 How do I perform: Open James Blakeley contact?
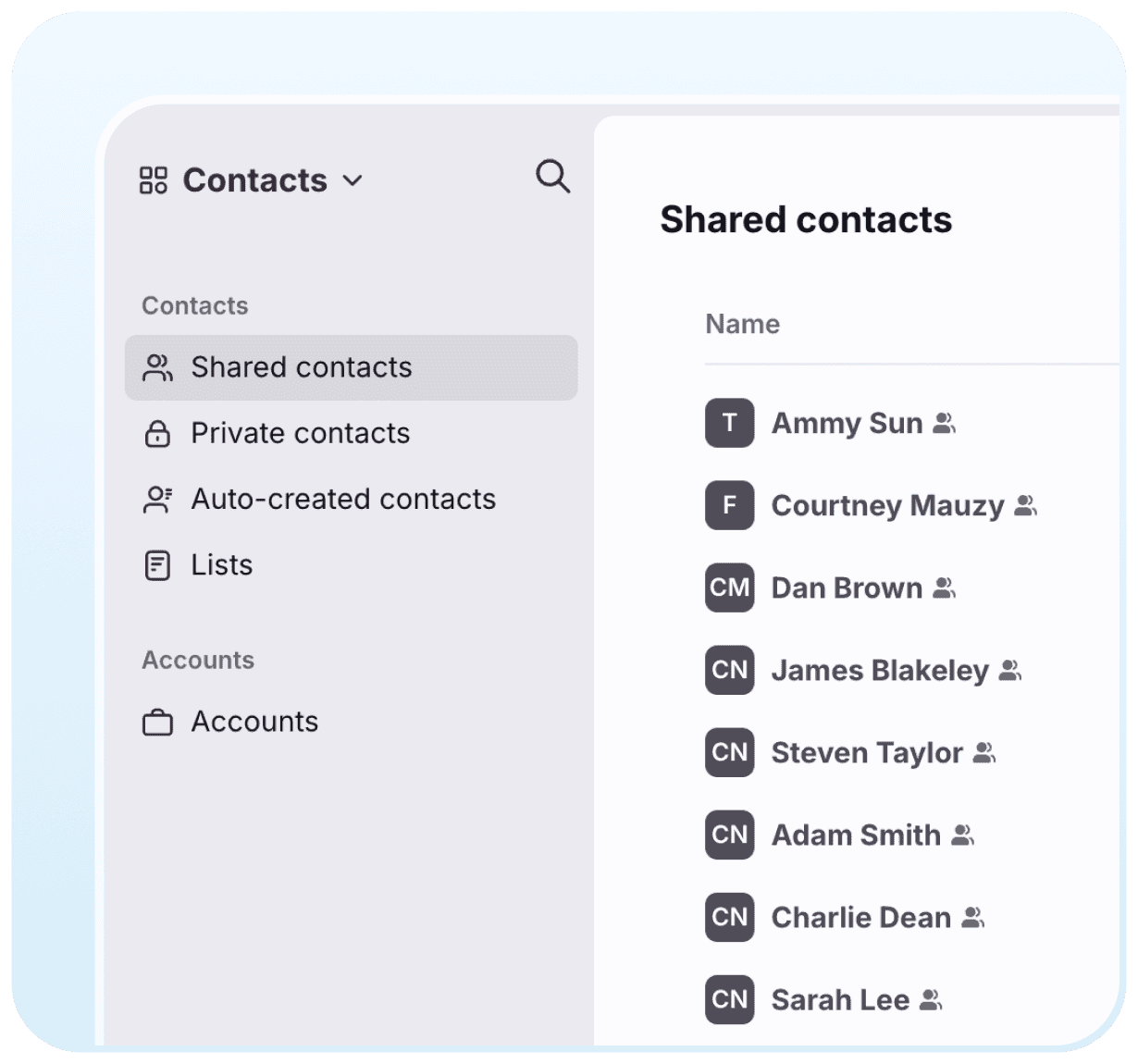pyautogui.click(x=880, y=670)
